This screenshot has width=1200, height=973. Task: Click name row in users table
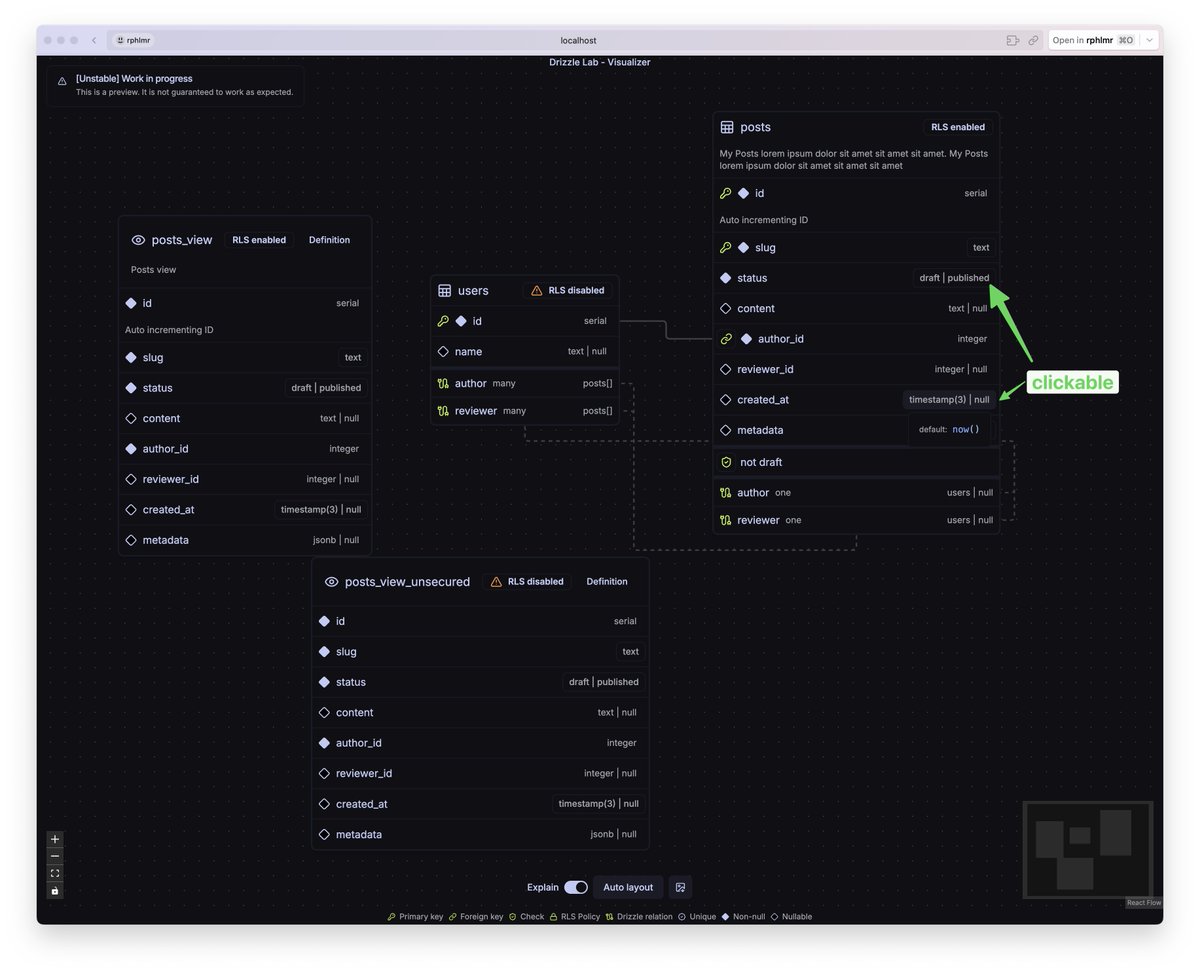[525, 352]
